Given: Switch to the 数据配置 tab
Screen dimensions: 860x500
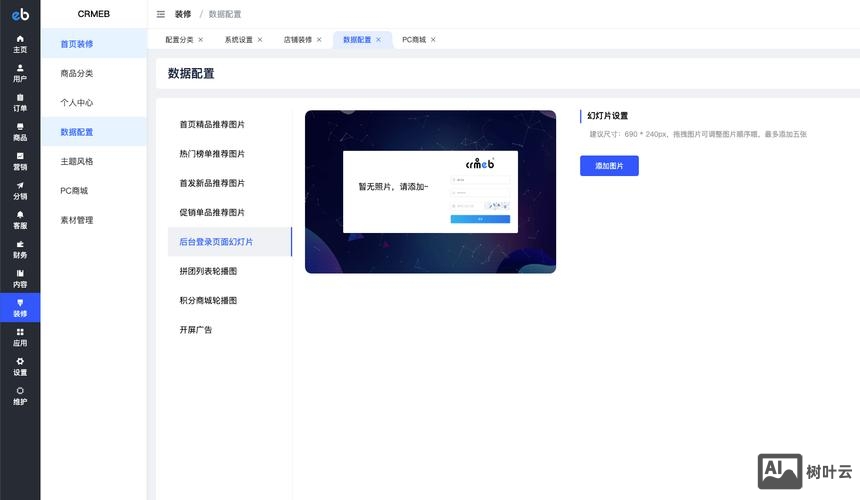Looking at the screenshot, I should tap(357, 39).
